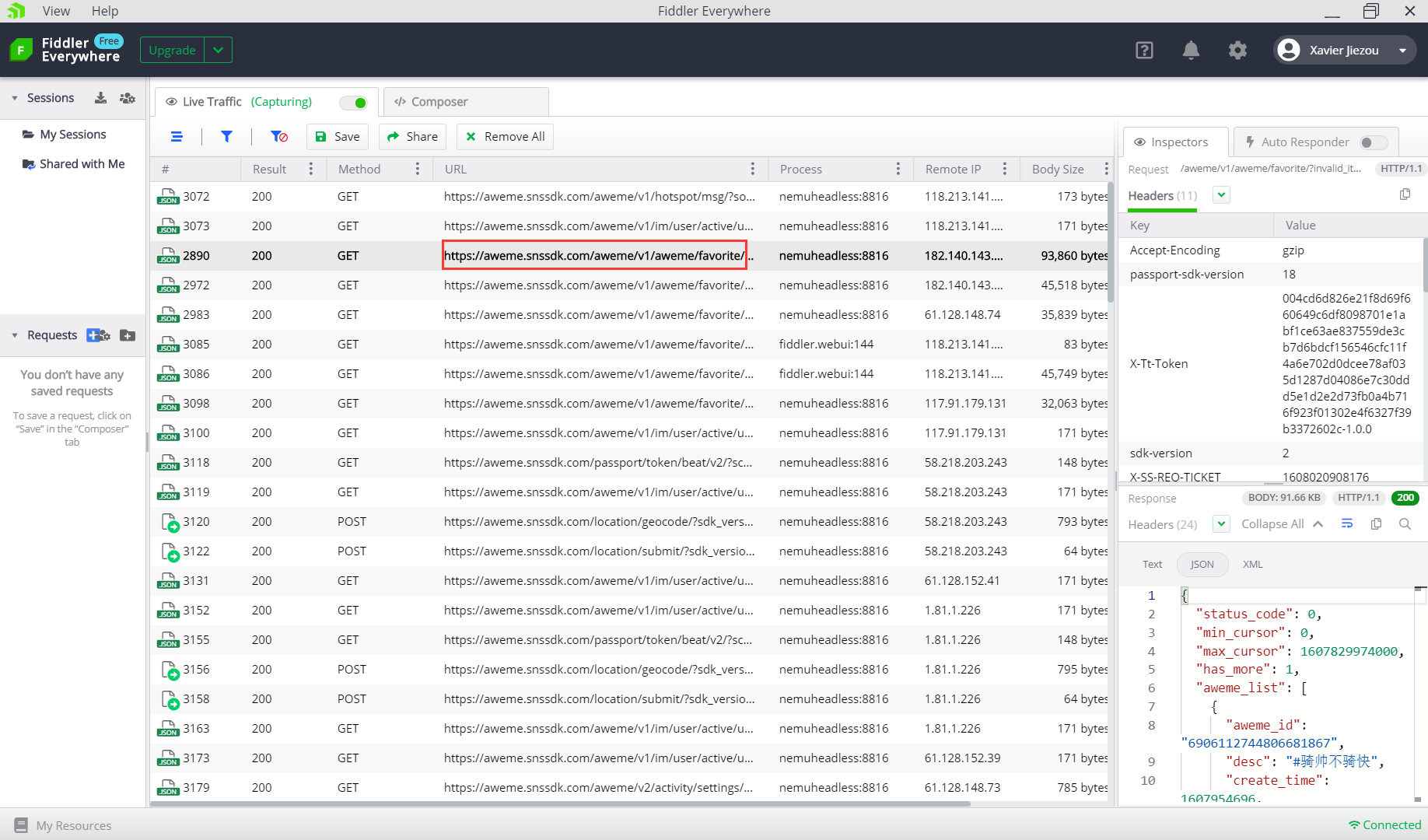Viewport: 1428px width, 840px height.
Task: Click the green 200 status badge
Action: point(1405,498)
